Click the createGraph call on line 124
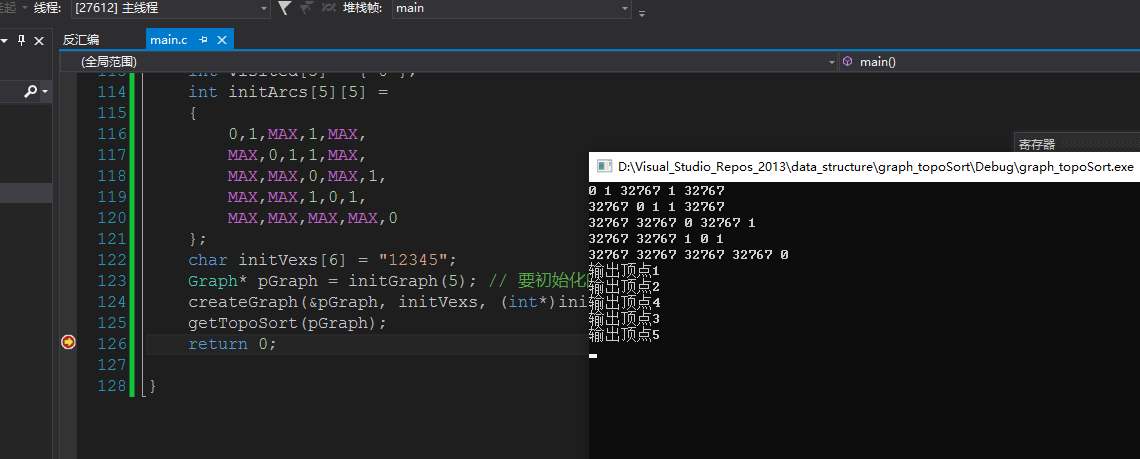This screenshot has height=459, width=1140. (388, 302)
